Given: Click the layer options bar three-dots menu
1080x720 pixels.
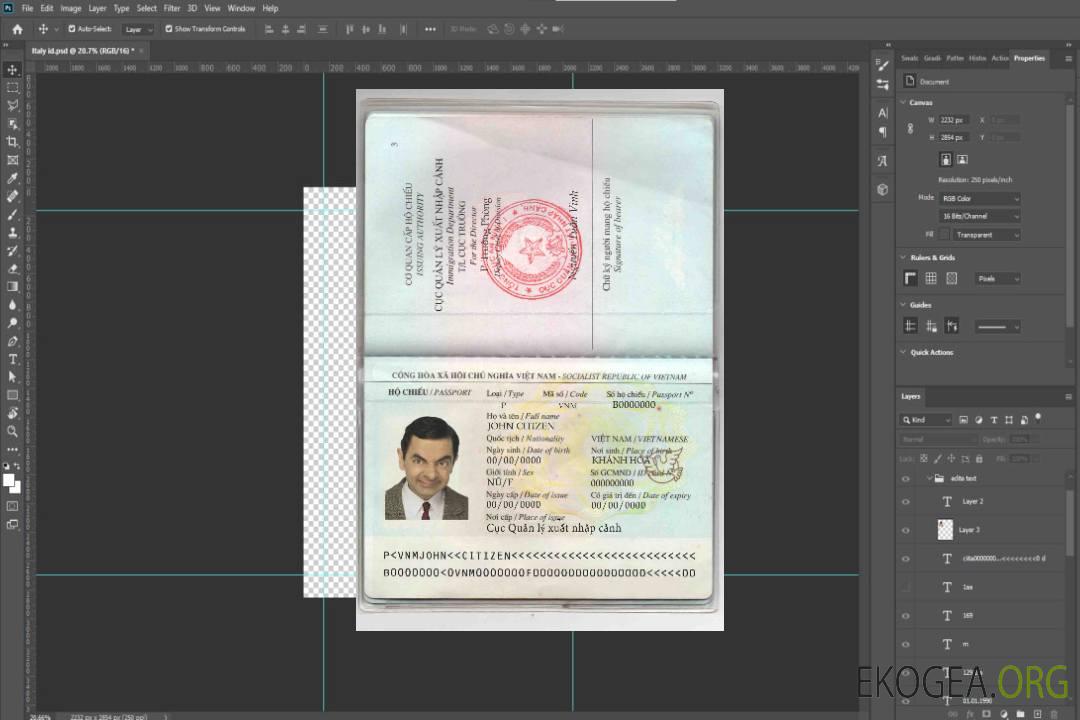Looking at the screenshot, I should [x=430, y=29].
